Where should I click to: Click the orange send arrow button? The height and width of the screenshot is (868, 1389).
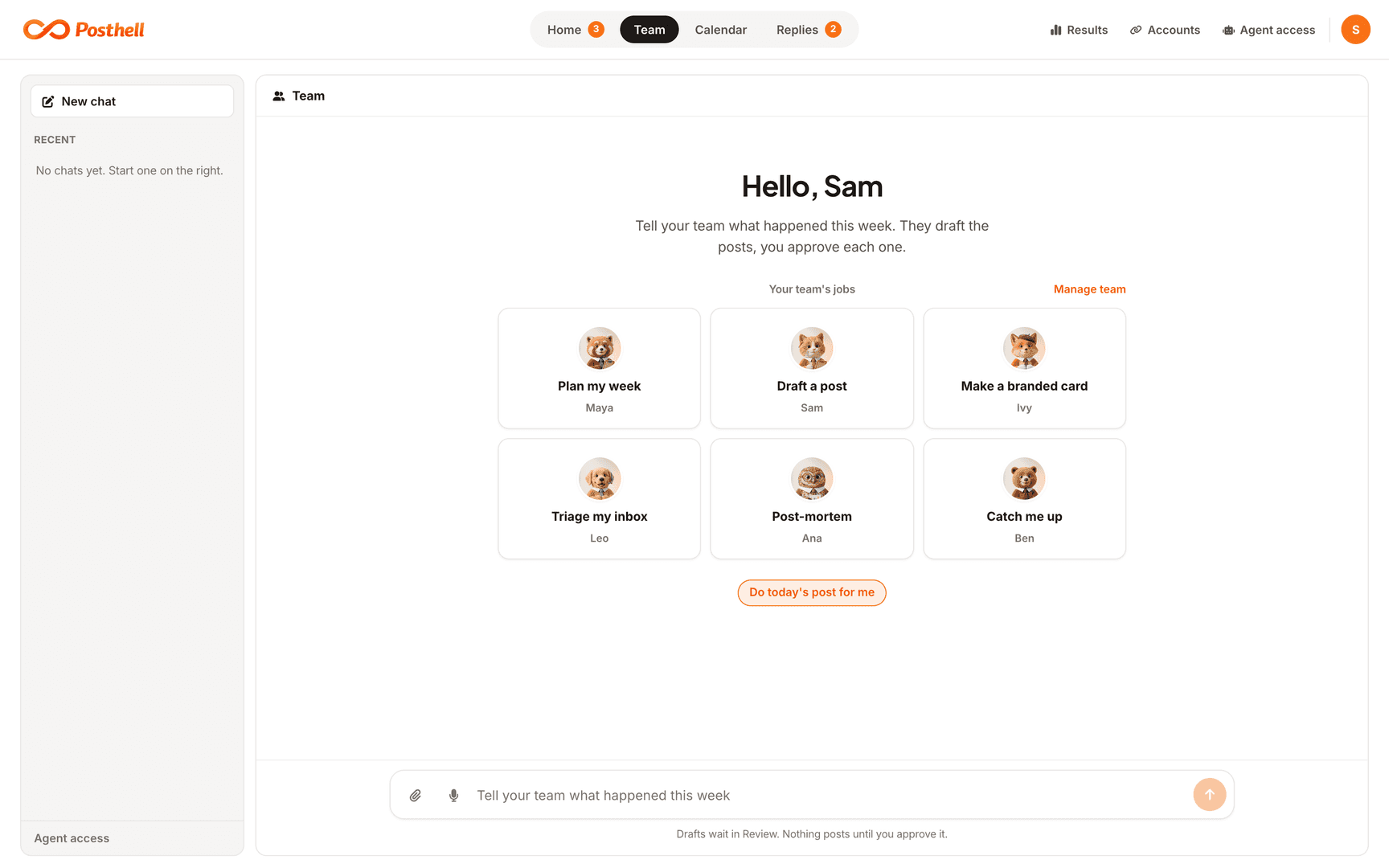(x=1210, y=795)
